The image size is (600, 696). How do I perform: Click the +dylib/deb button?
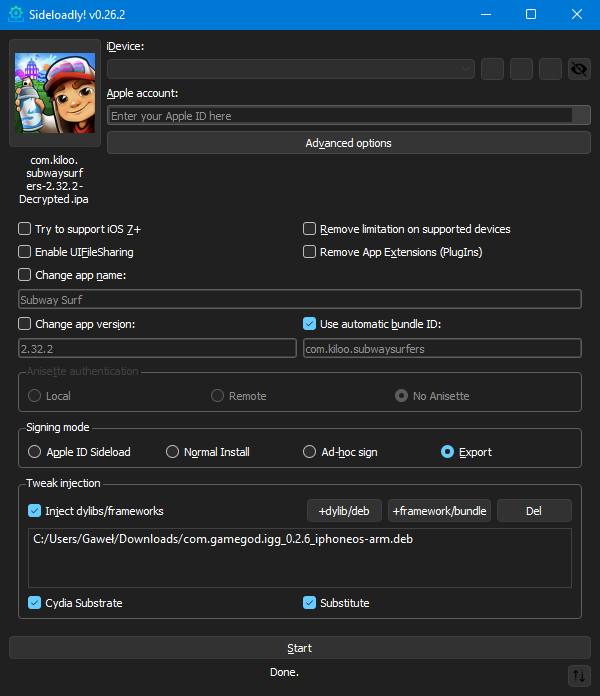(344, 511)
